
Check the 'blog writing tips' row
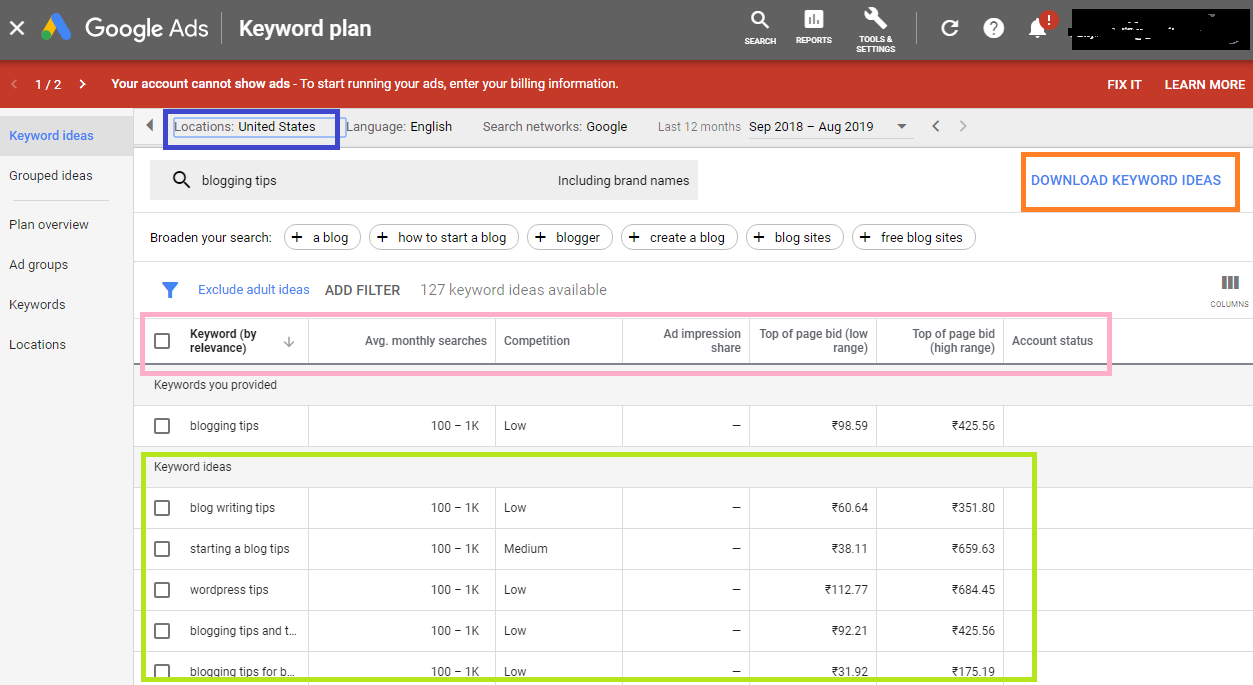162,508
